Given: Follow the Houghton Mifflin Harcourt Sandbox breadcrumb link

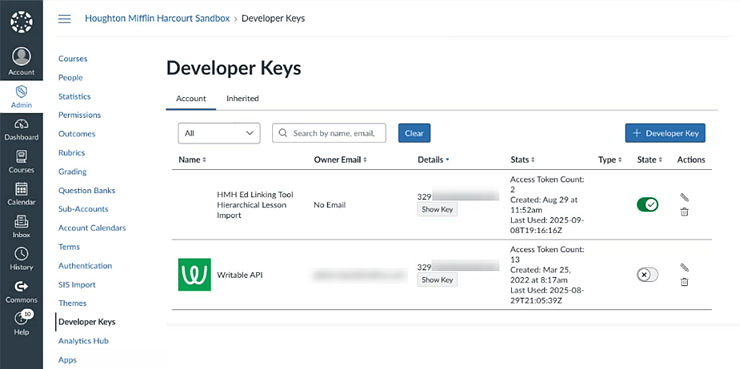Looking at the screenshot, I should (x=157, y=18).
